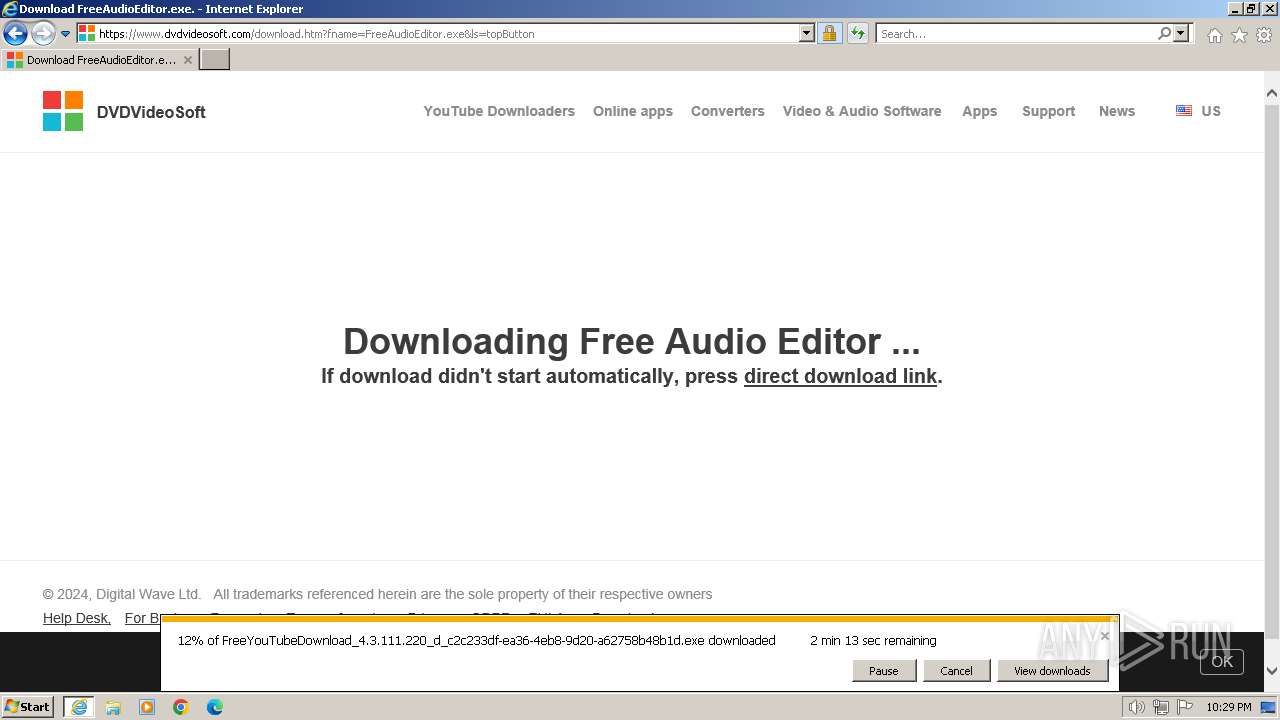Click the browser Back arrow button

[x=15, y=34]
